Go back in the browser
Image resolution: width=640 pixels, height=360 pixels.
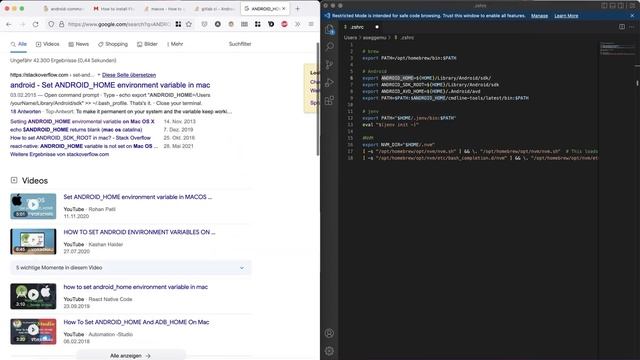pos(9,24)
